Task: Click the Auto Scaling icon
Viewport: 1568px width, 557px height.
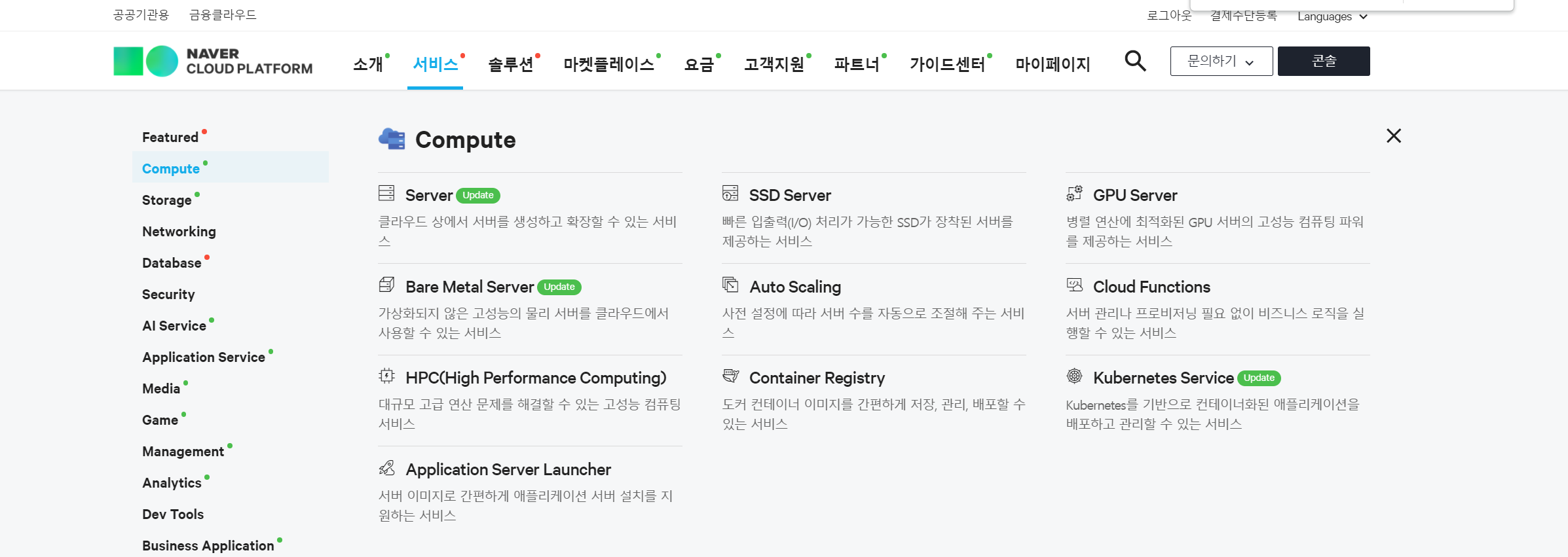Action: pos(730,285)
